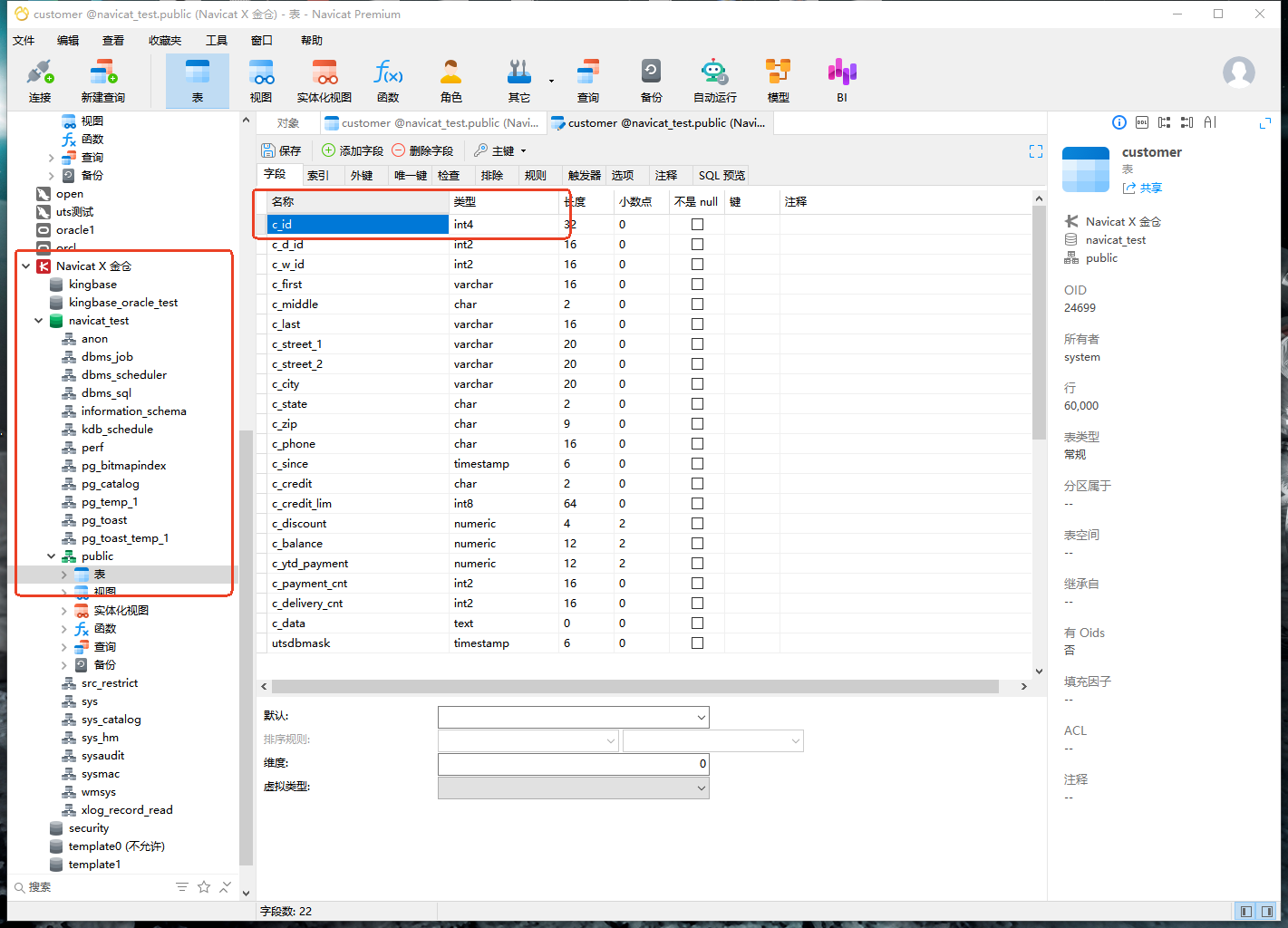Open the 视图 (View) toolbar icon
This screenshot has height=928, width=1288.
pos(261,81)
